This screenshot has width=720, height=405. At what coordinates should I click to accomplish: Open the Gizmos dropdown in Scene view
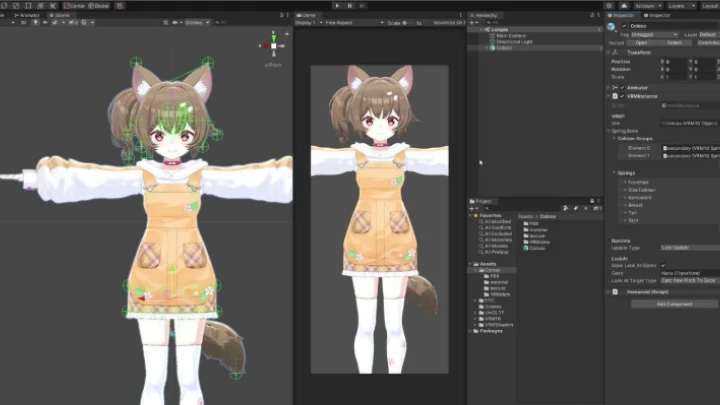(197, 22)
